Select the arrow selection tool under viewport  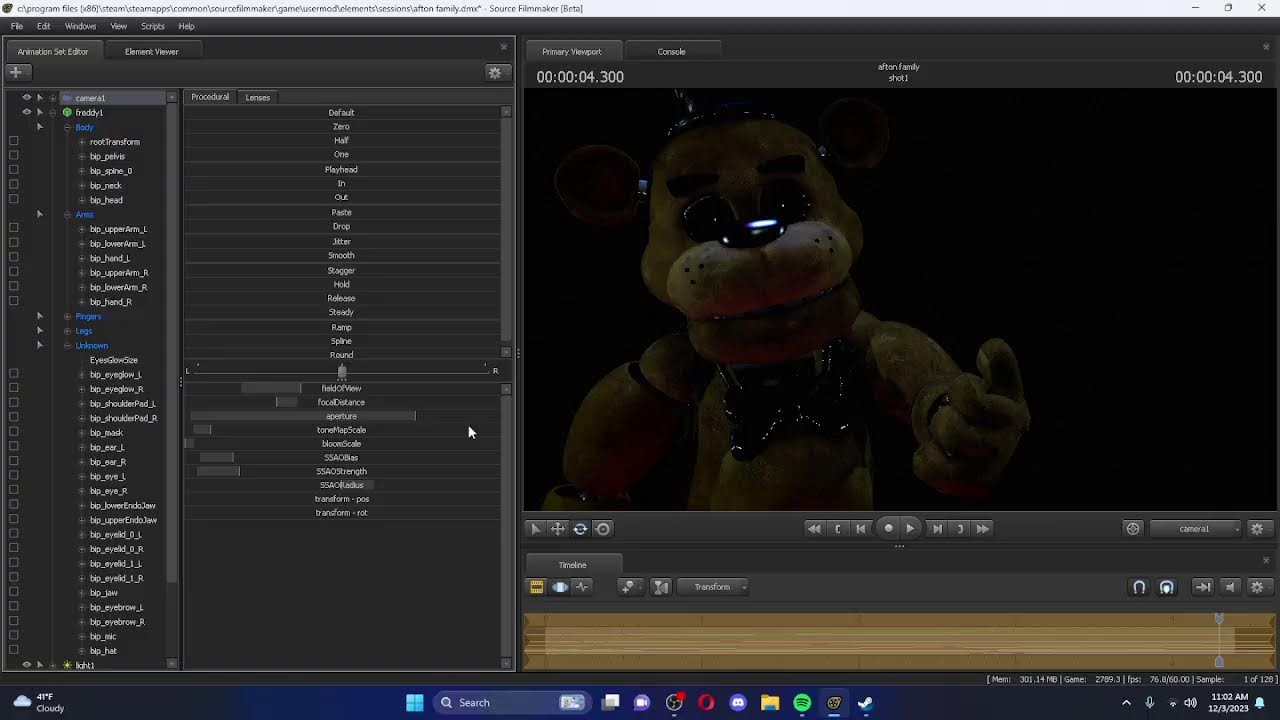tap(535, 529)
